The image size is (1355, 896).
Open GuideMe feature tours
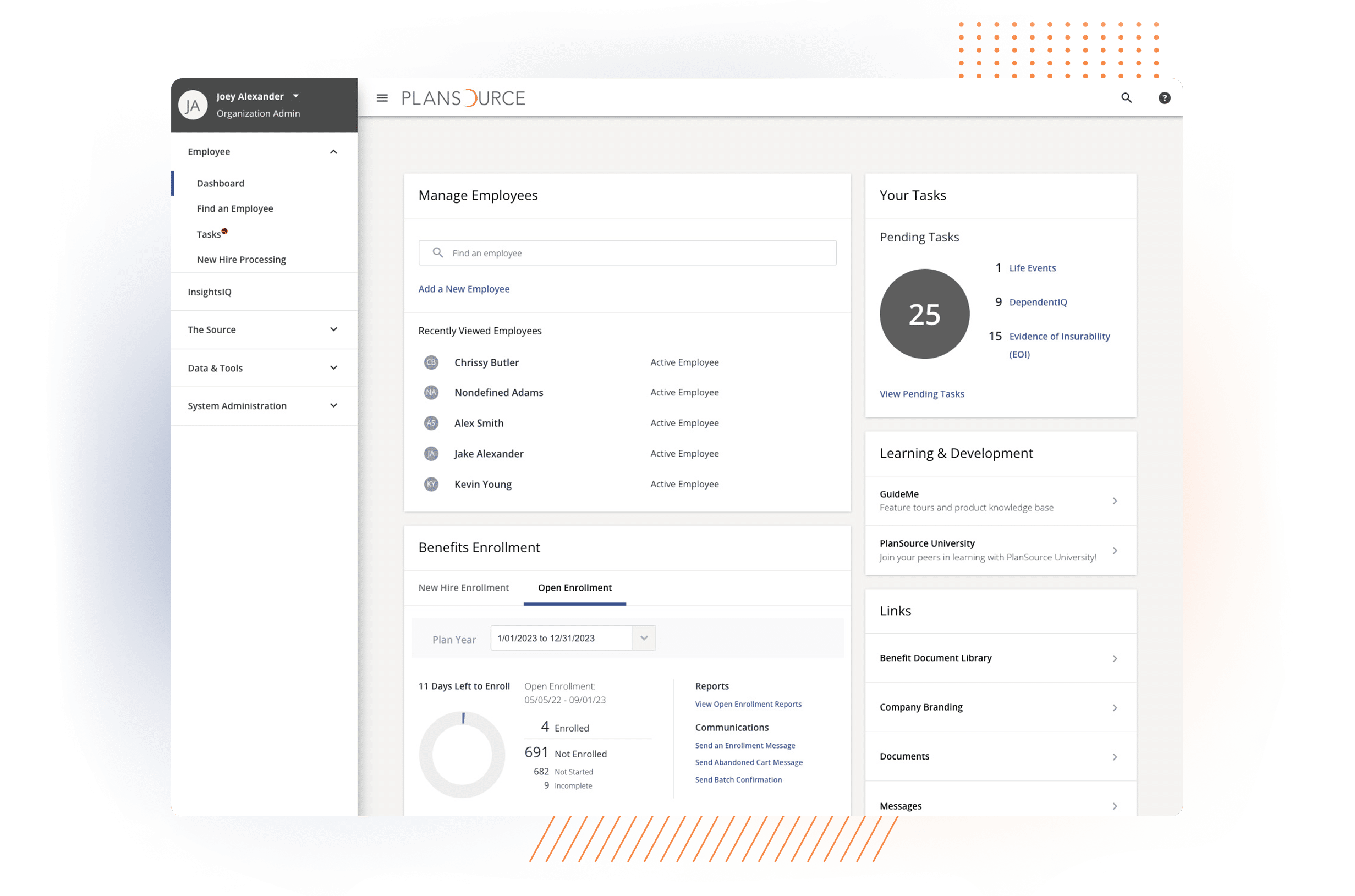click(1000, 501)
